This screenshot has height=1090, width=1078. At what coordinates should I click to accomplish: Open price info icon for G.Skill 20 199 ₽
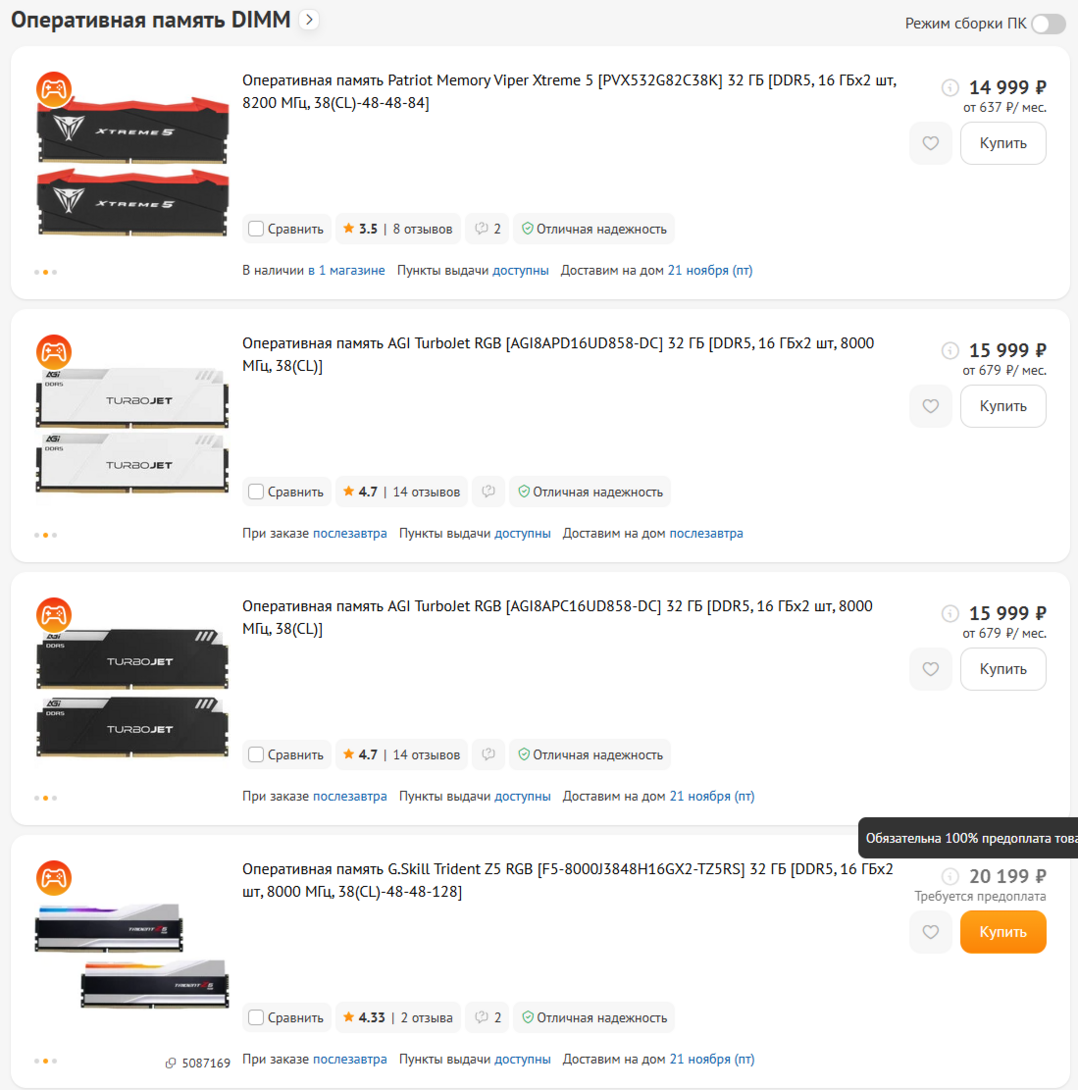click(949, 876)
